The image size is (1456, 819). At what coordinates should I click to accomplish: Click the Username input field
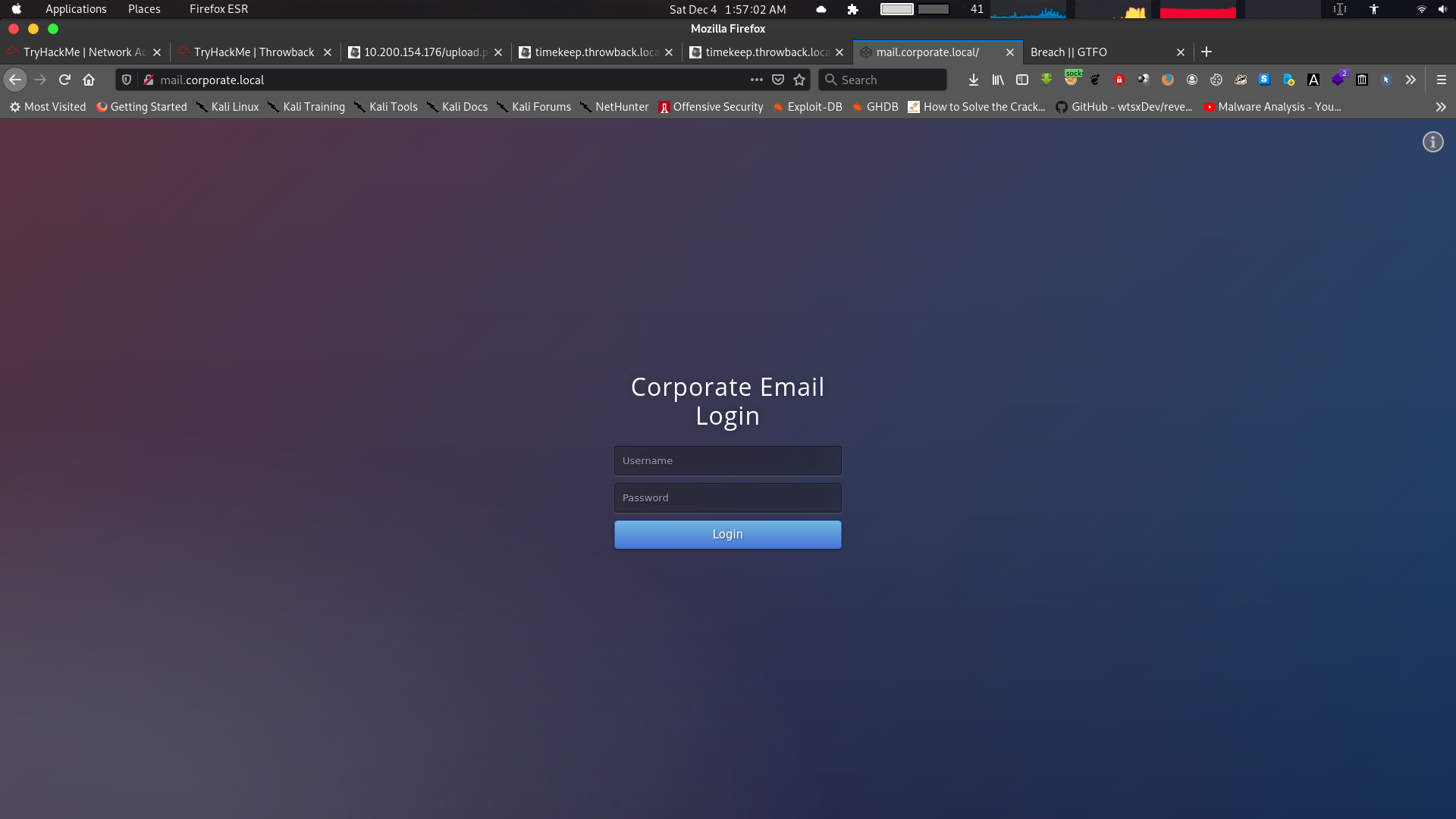click(727, 460)
